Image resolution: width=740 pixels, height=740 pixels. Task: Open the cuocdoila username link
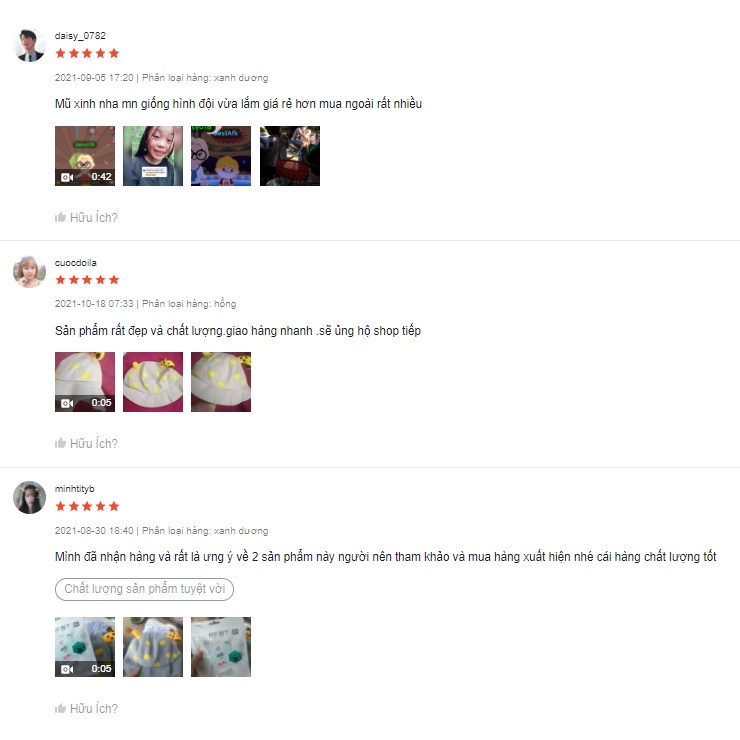[x=76, y=262]
